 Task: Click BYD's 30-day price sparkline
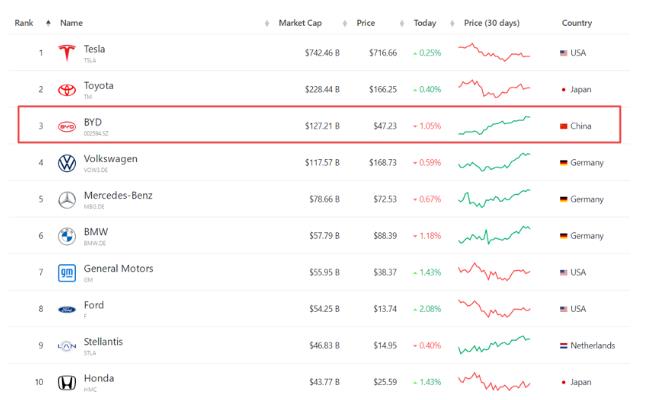coord(494,127)
